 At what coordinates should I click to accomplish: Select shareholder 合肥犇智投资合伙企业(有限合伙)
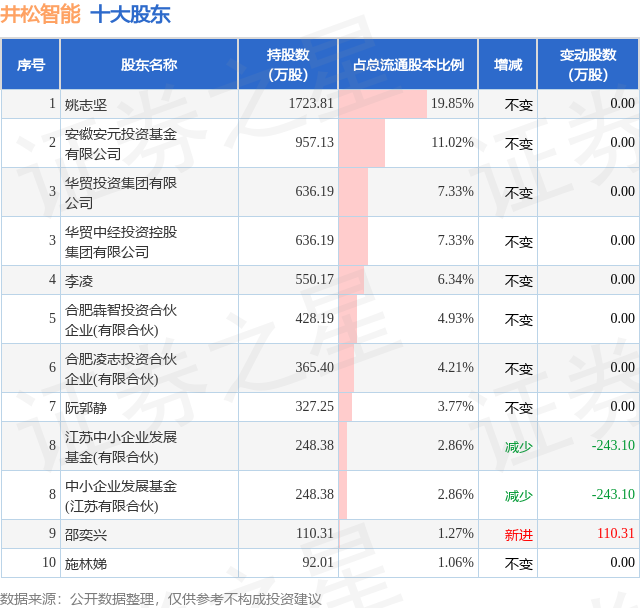121,320
